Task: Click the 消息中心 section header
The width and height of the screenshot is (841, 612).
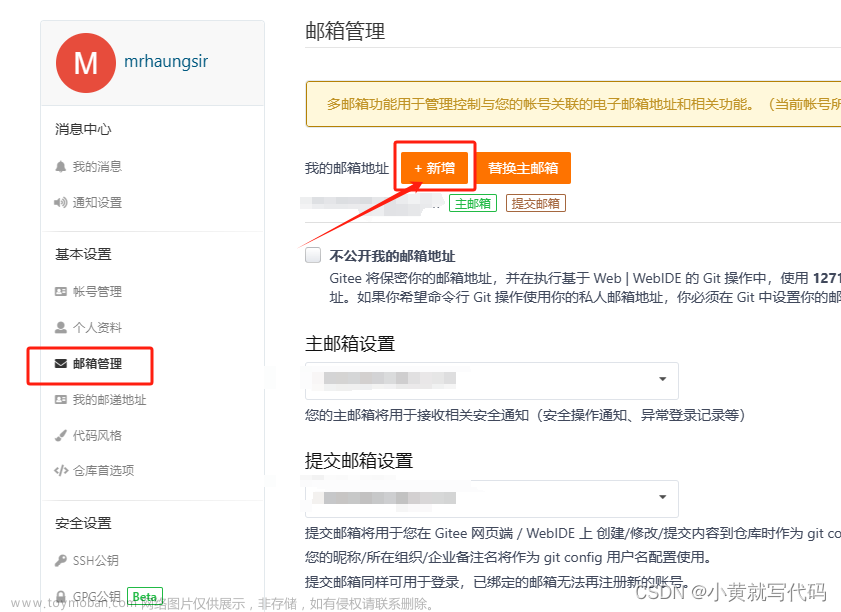Action: 83,129
